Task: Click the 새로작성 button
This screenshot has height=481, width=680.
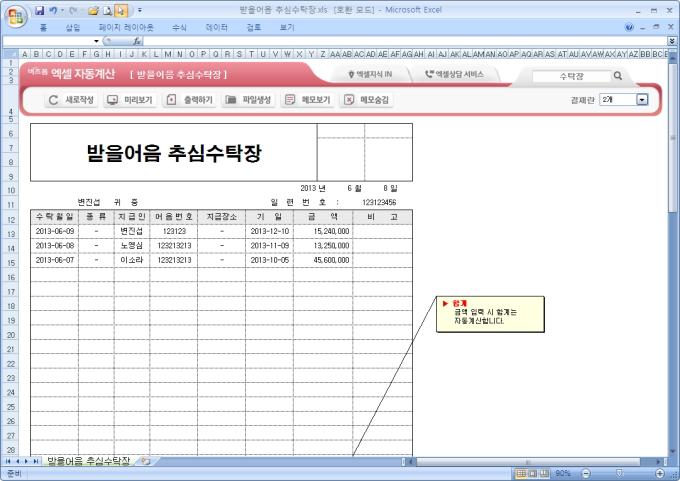Action: click(72, 100)
